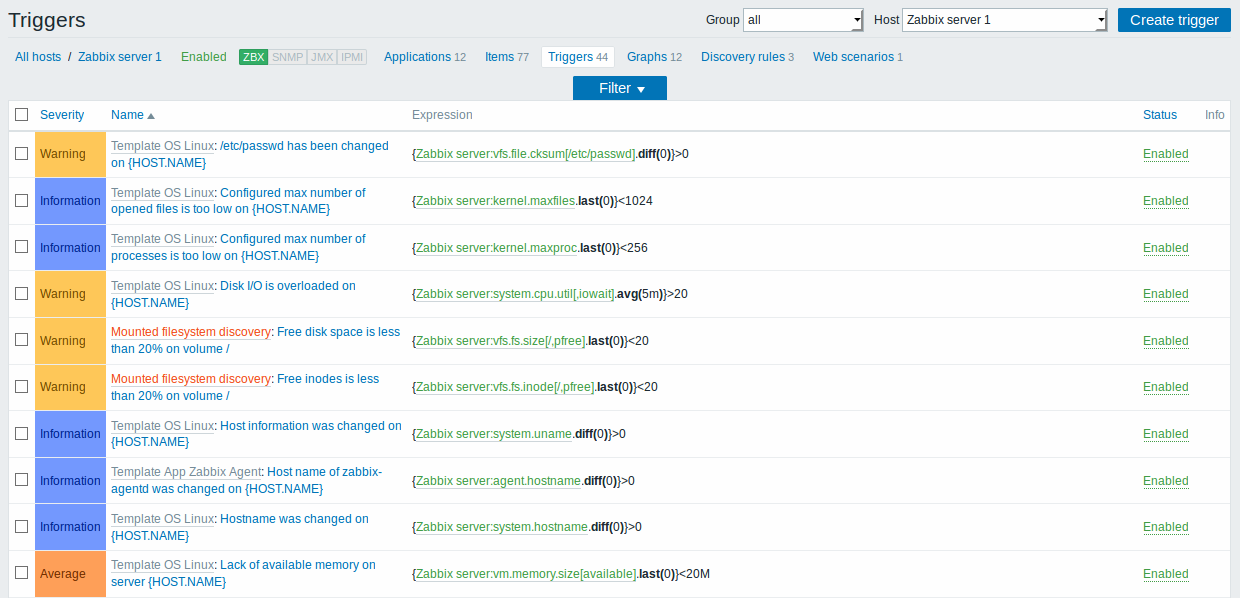The width and height of the screenshot is (1240, 598).
Task: Toggle the select-all triggers checkbox
Action: pos(22,115)
